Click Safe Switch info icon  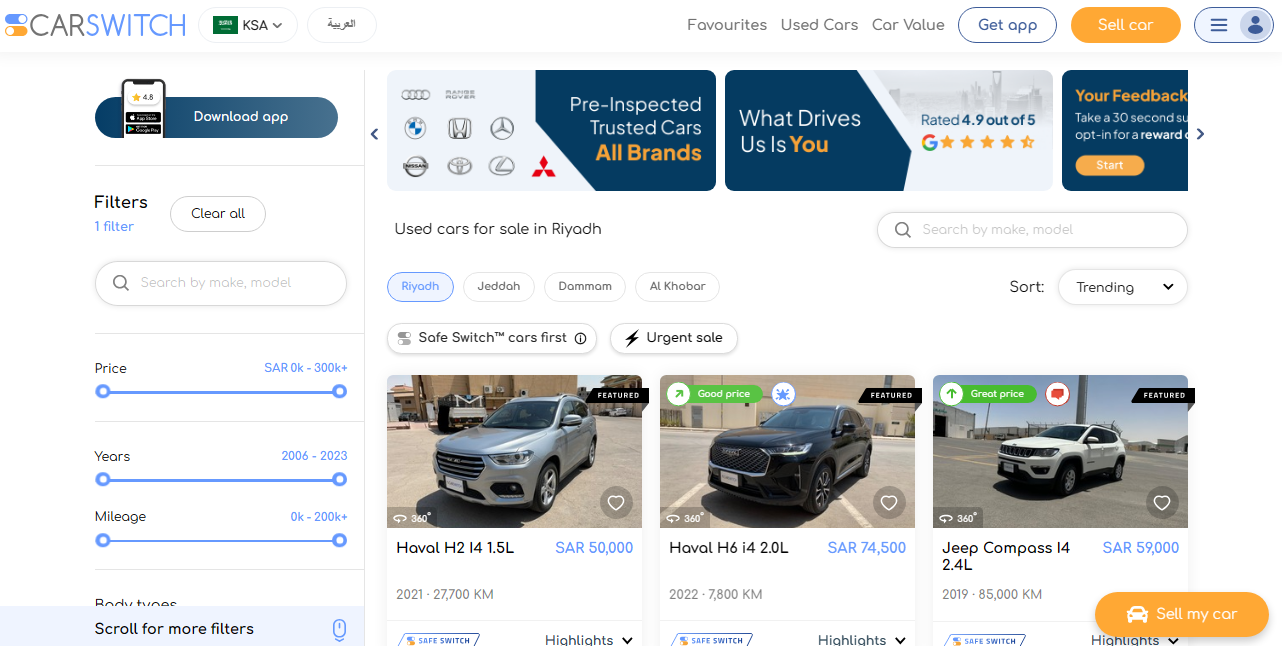[x=580, y=338]
